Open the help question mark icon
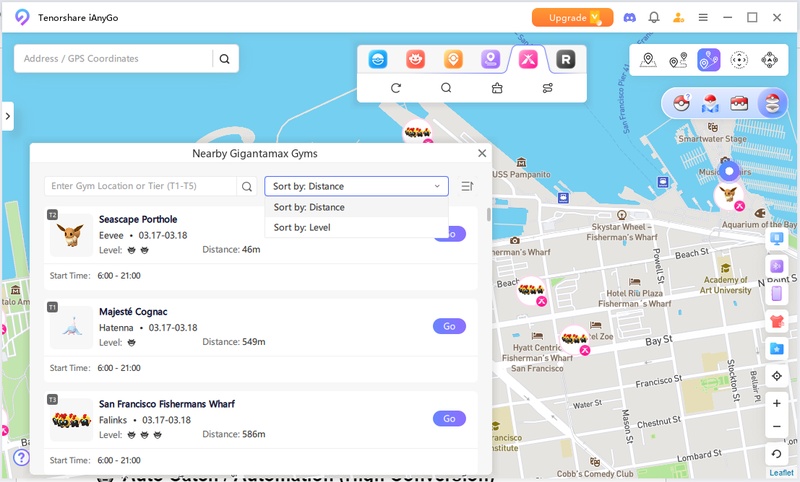Screen dimensions: 800x482 (x=21, y=458)
